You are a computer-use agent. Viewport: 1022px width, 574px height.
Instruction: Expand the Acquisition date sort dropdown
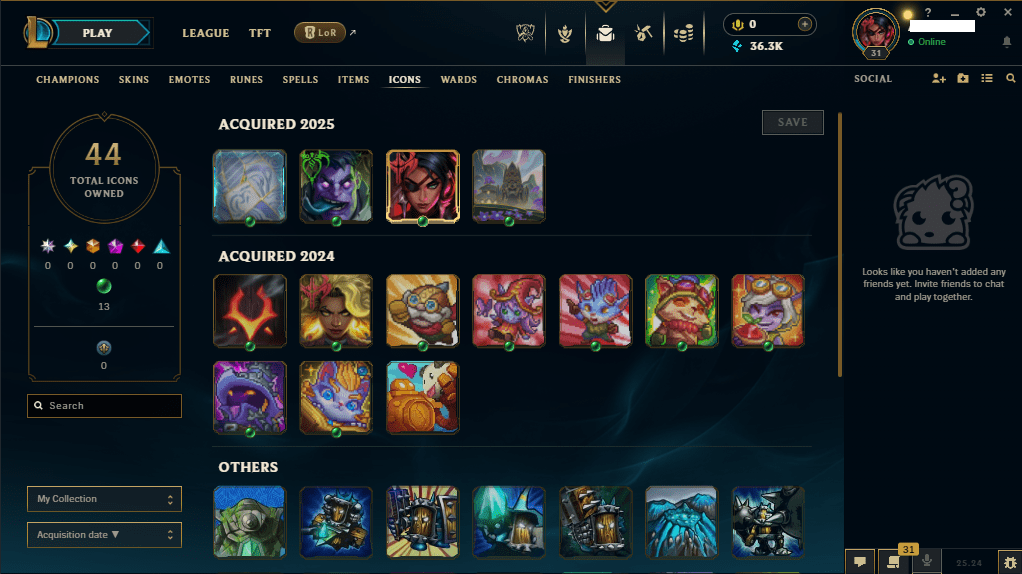tap(104, 535)
